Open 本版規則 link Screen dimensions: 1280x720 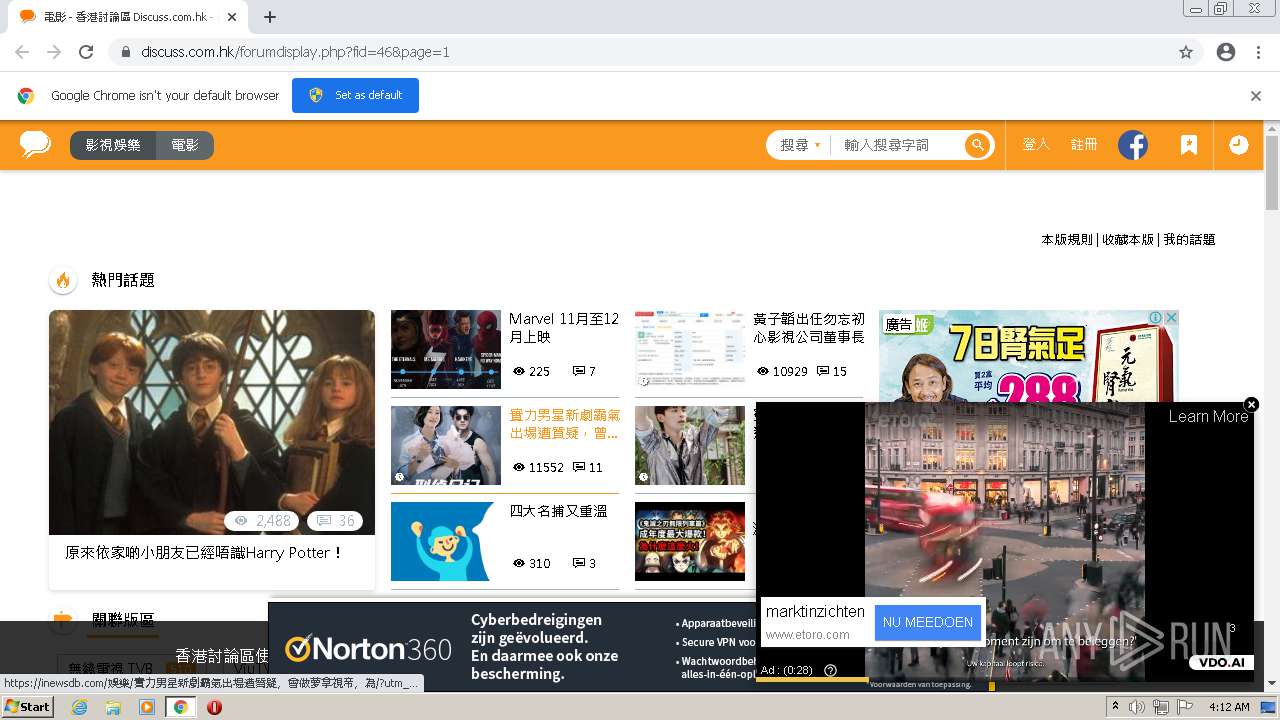(x=1067, y=240)
